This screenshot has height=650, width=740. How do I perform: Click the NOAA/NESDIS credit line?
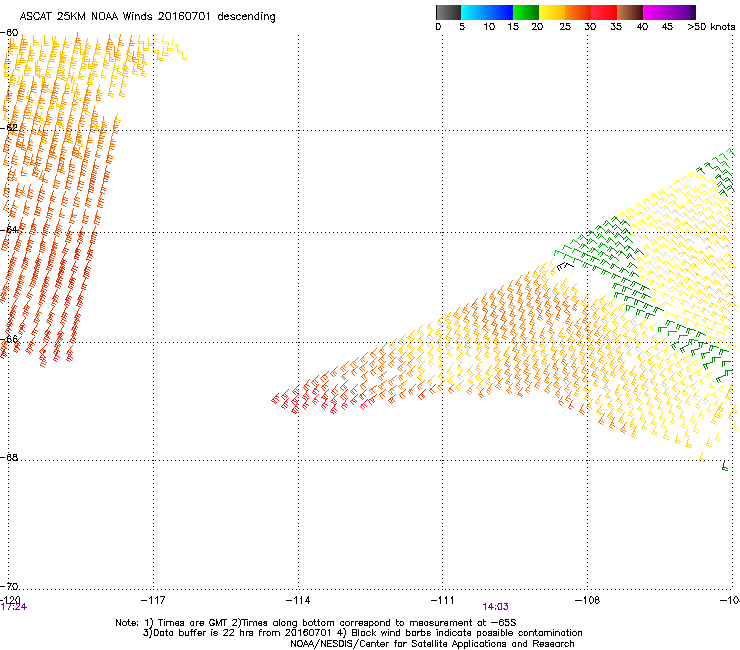[x=432, y=644]
